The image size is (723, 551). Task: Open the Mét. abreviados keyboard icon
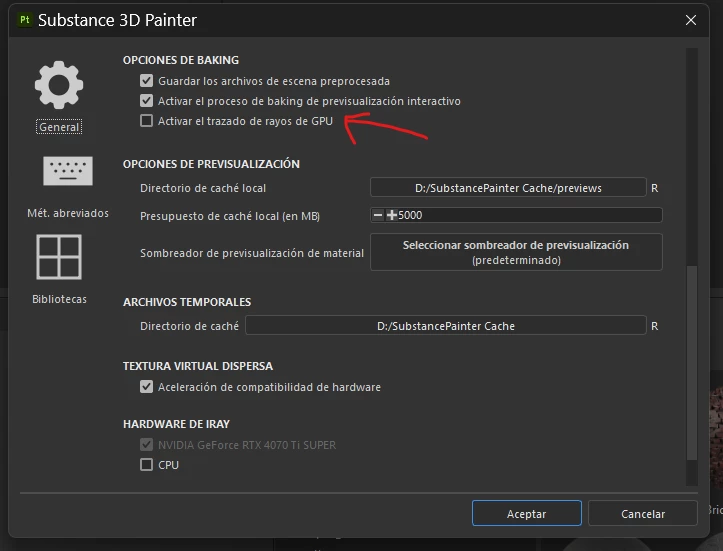tap(68, 171)
